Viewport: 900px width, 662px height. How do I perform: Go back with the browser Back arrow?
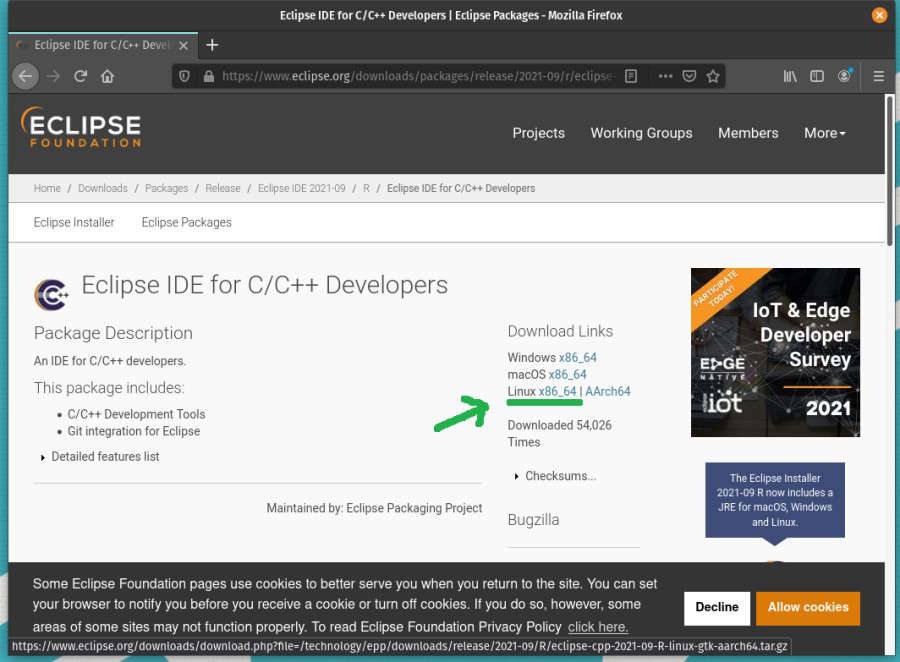25,76
